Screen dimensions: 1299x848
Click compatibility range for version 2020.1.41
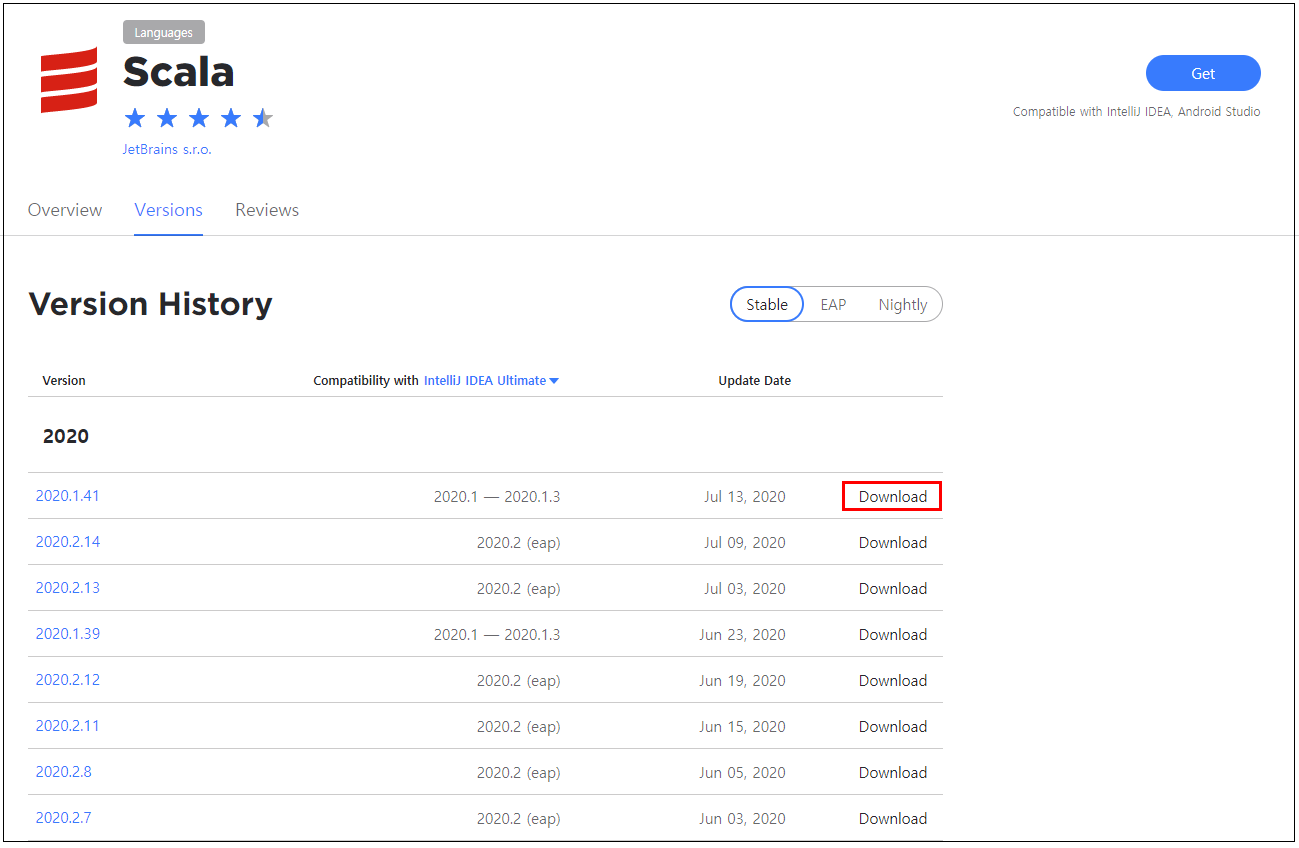(x=497, y=497)
